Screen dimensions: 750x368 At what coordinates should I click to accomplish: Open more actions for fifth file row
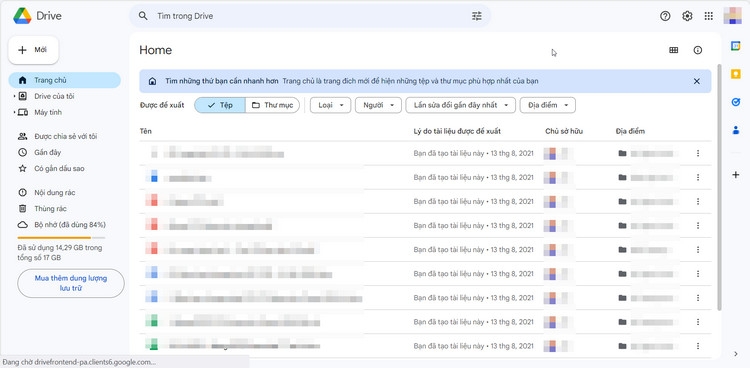(697, 249)
